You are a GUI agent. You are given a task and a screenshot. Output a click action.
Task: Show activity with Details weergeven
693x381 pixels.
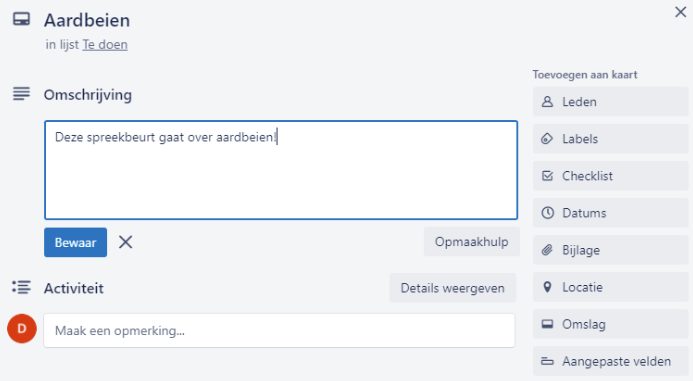(x=453, y=288)
